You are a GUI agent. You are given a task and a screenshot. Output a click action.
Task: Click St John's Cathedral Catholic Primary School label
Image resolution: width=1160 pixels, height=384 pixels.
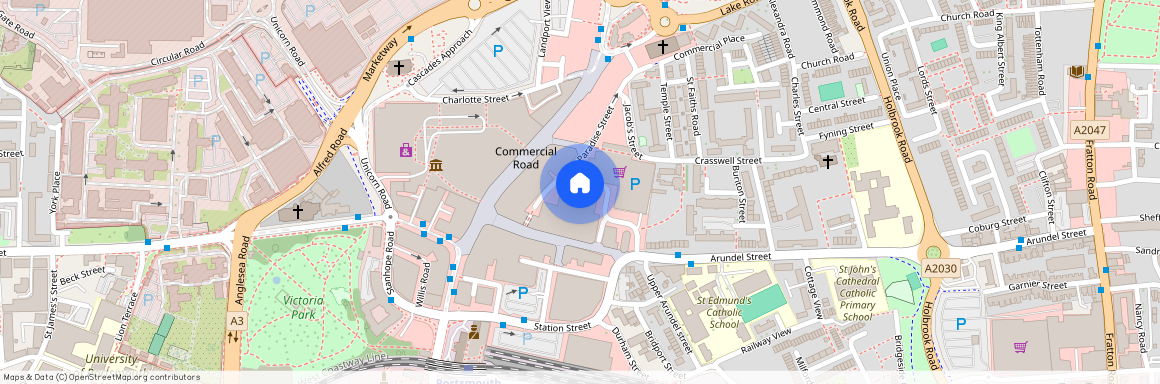pyautogui.click(x=857, y=293)
